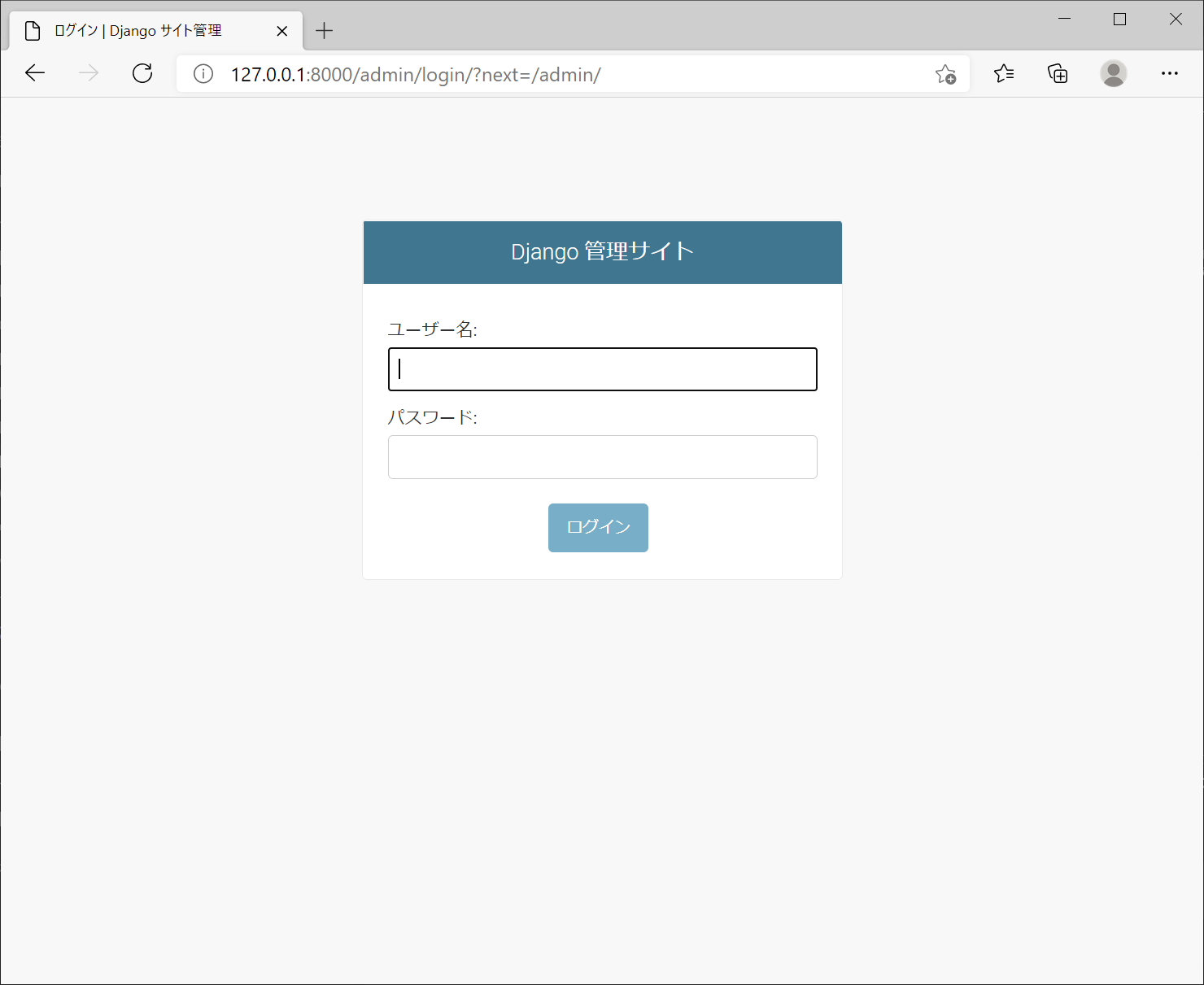Click the disabled forward arrow
This screenshot has height=985, width=1204.
tap(89, 73)
